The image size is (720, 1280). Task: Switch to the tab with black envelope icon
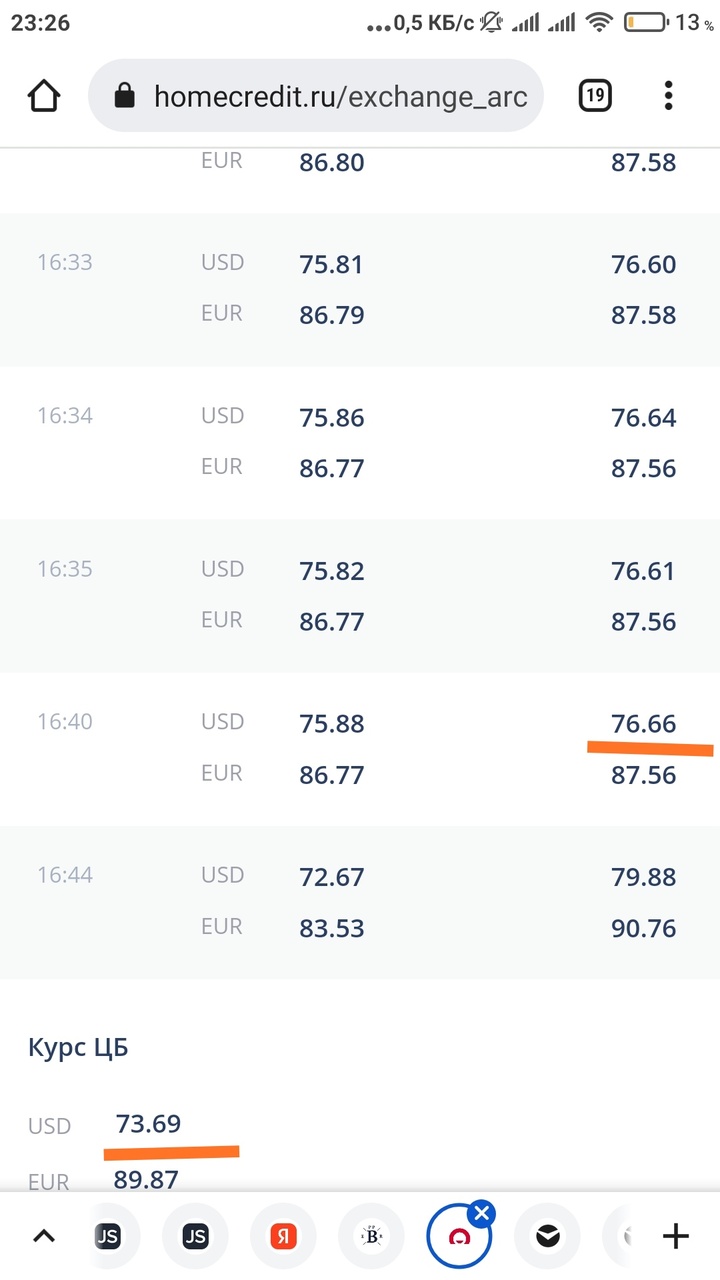[547, 1237]
